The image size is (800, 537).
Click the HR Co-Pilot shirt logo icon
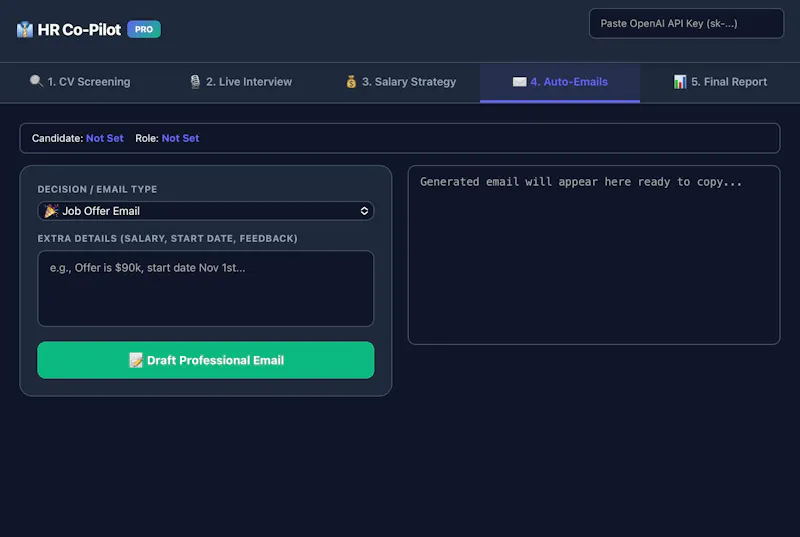[x=24, y=30]
